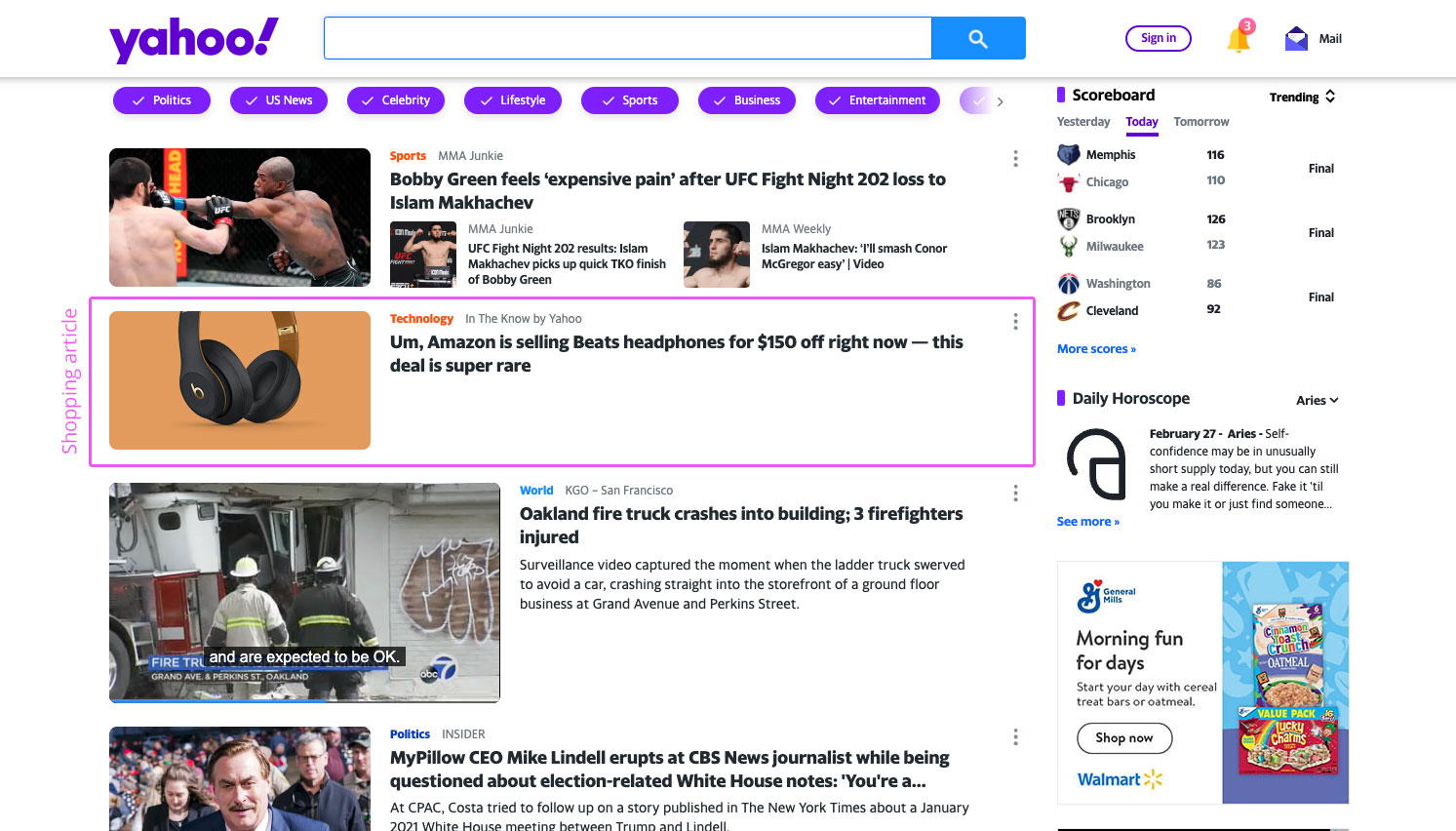Uncheck the Entertainment topic chip
Viewport: 1456px width, 831px height.
[x=878, y=100]
